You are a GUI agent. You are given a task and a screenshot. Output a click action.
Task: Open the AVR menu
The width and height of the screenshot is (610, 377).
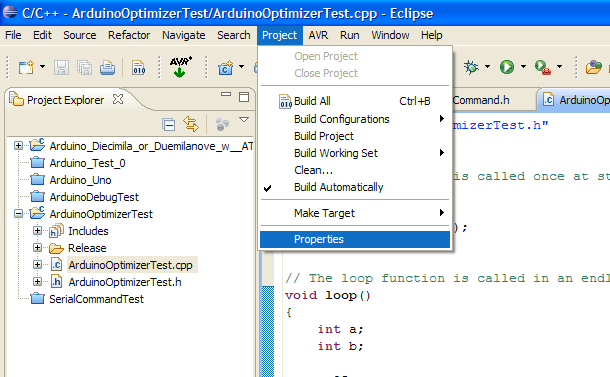(x=318, y=35)
